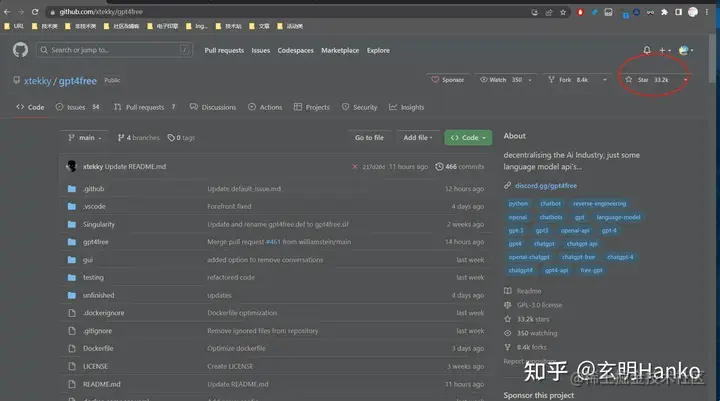Image resolution: width=720 pixels, height=401 pixels.
Task: Star the gpt4free repository
Action: (647, 80)
